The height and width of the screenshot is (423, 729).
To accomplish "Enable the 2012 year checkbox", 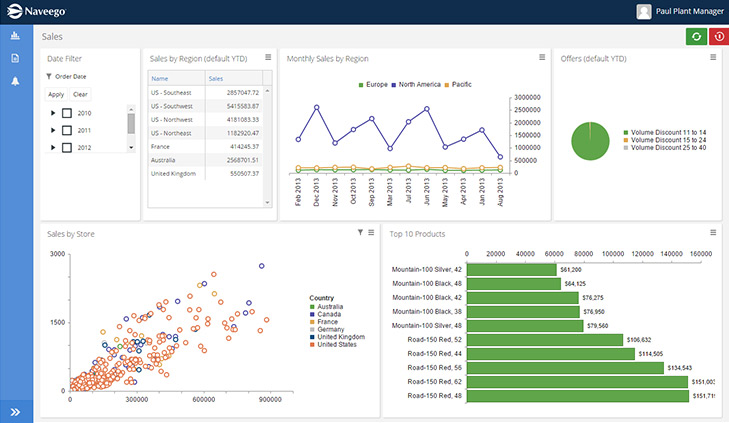I will pos(67,147).
